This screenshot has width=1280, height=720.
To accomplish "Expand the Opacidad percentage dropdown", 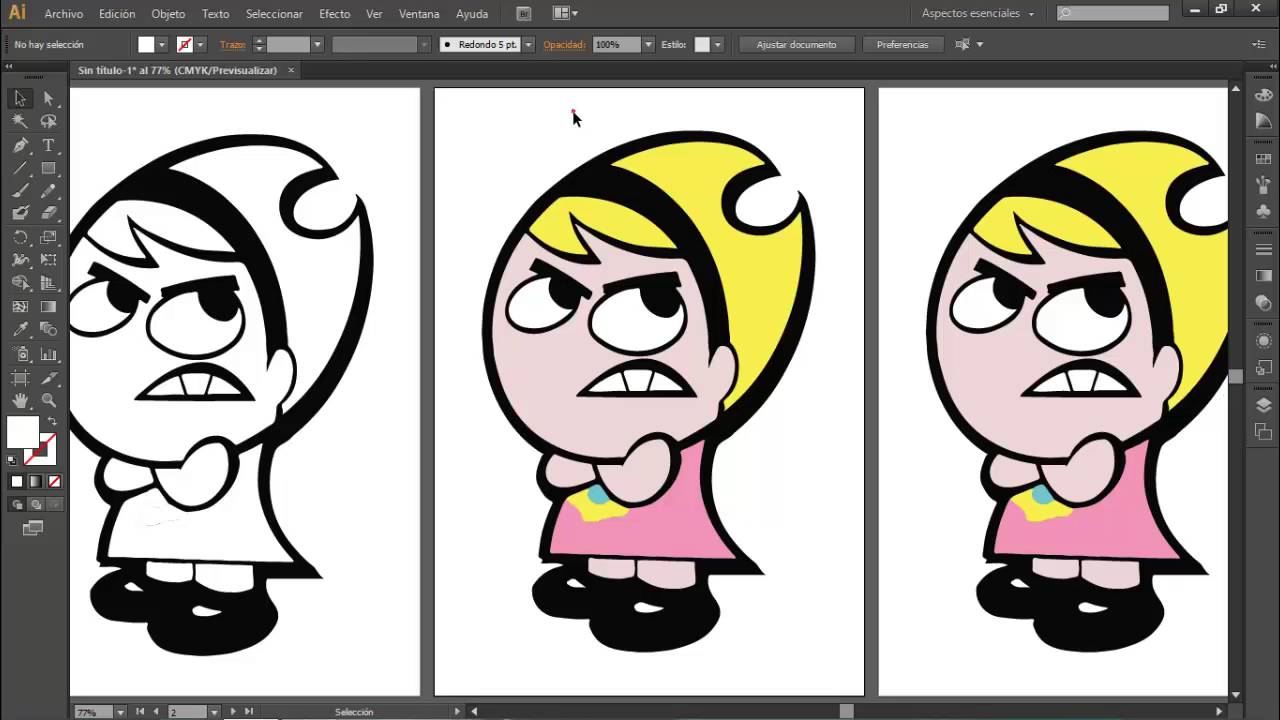I will tap(648, 44).
